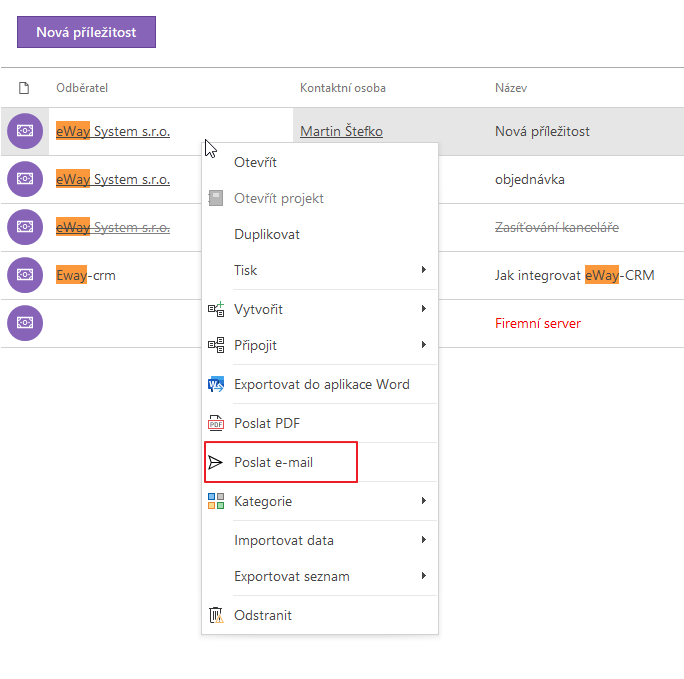The image size is (684, 679).
Task: Click the Otevřít projekt book icon
Action: (x=215, y=198)
